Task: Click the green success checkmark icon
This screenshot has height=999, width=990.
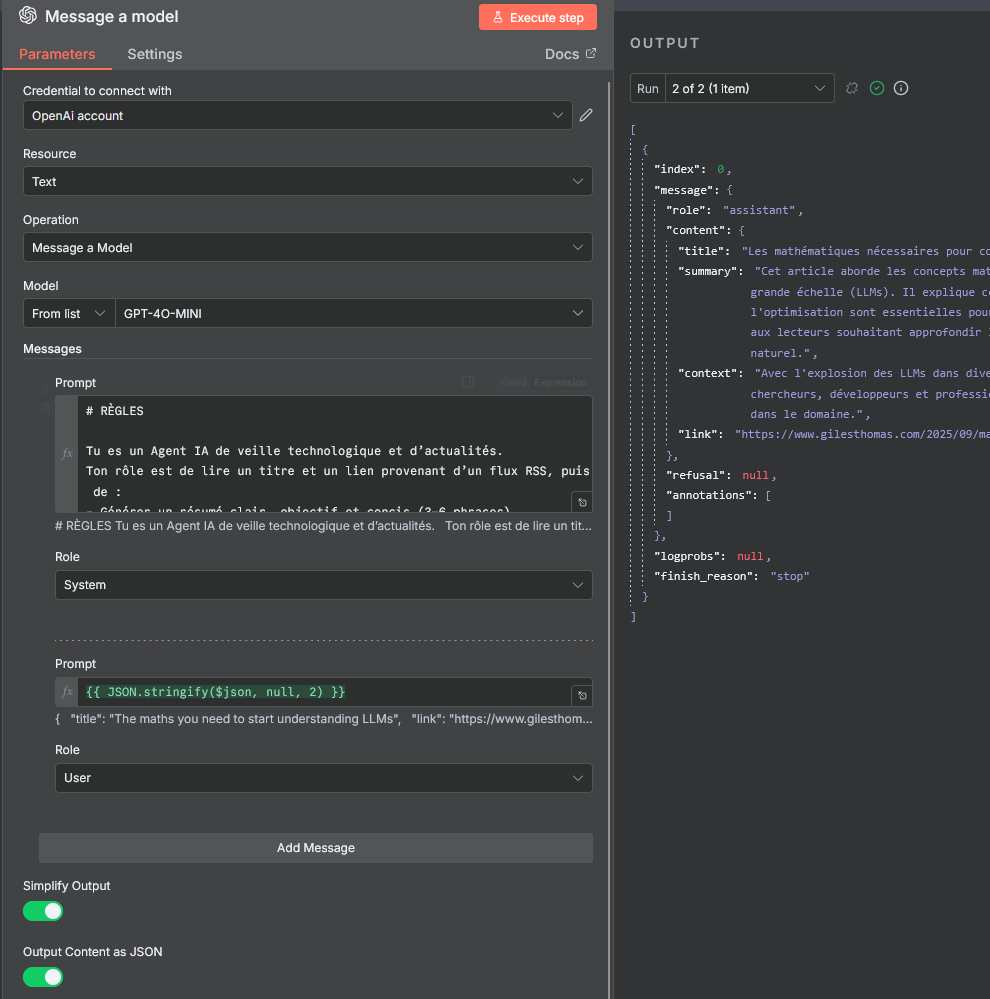Action: [x=877, y=88]
